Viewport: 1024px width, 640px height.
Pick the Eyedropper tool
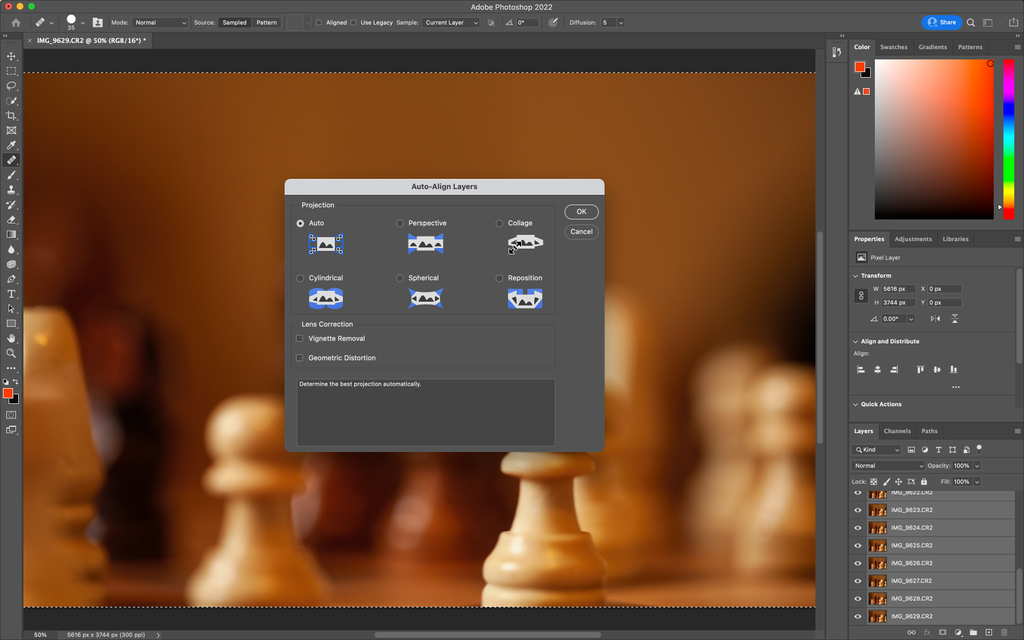[x=12, y=145]
